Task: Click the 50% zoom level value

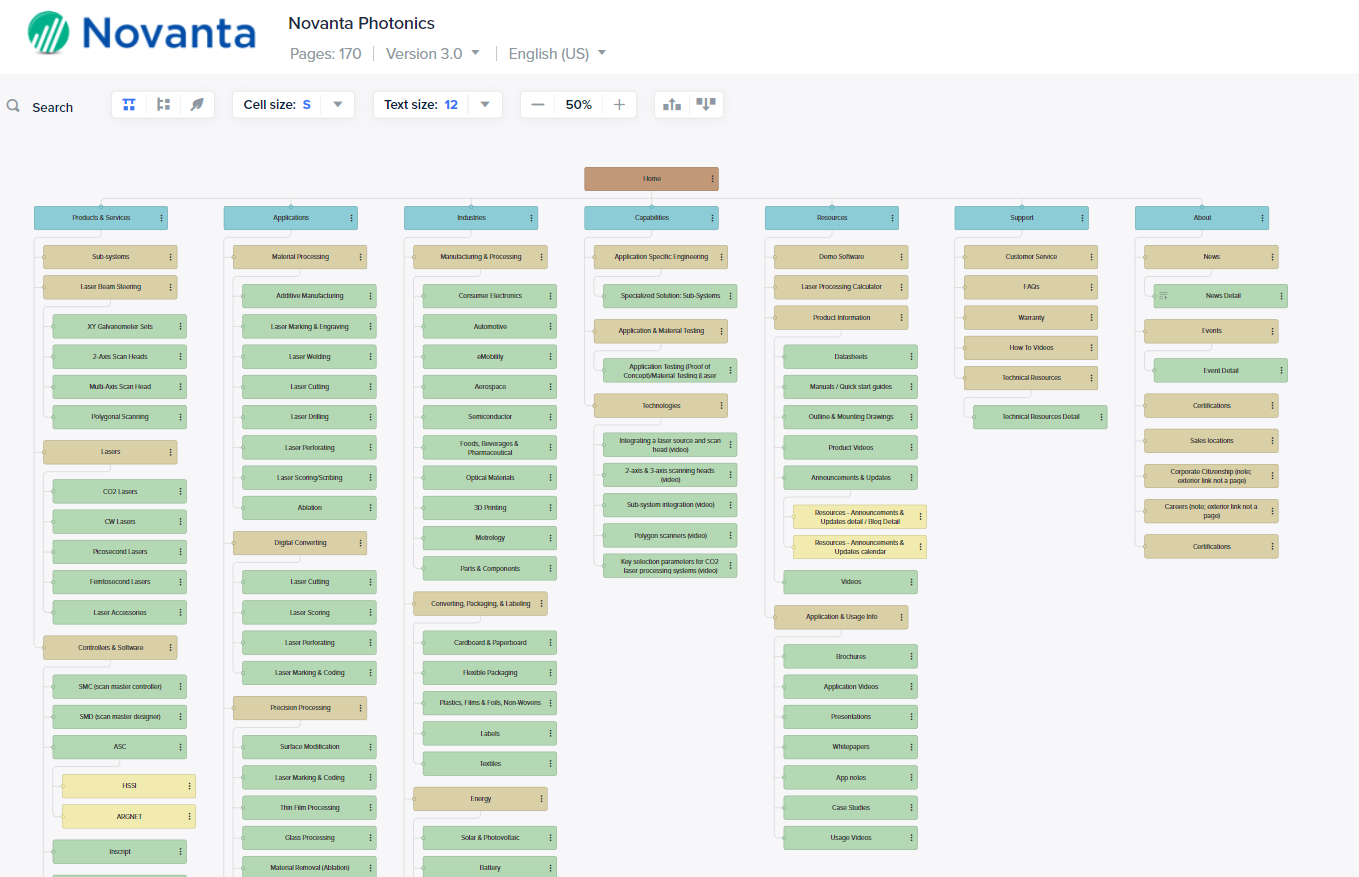Action: [579, 104]
